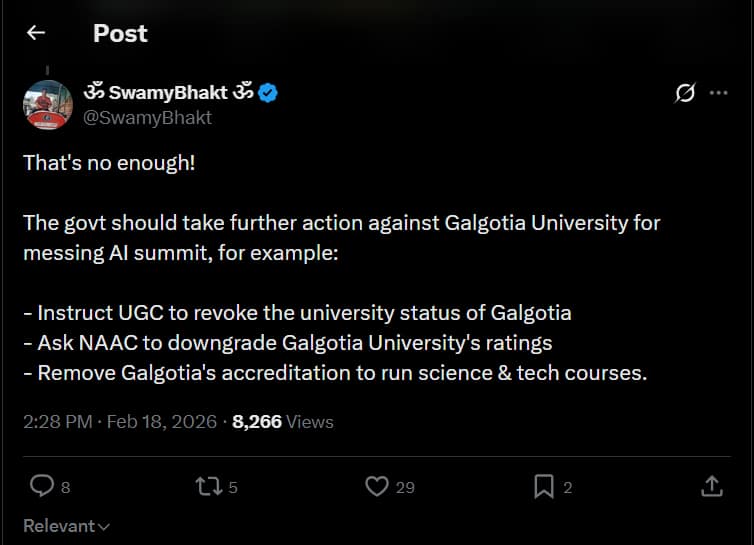Open the three-dot More options menu

pos(718,93)
